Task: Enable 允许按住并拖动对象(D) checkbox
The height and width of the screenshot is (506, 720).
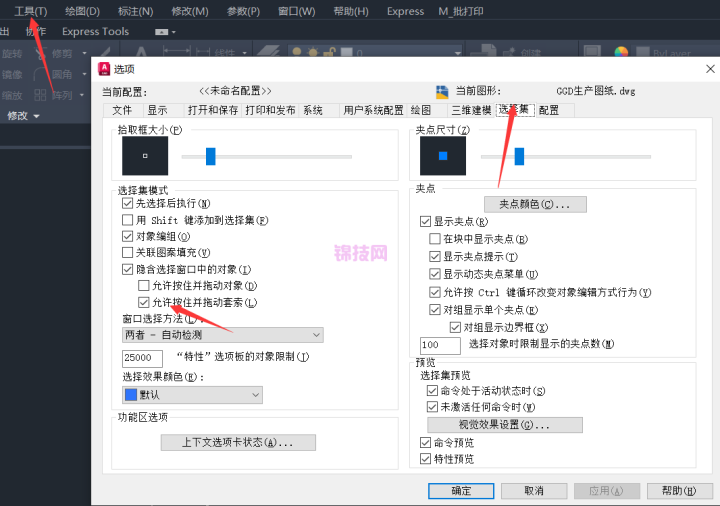Action: point(144,286)
